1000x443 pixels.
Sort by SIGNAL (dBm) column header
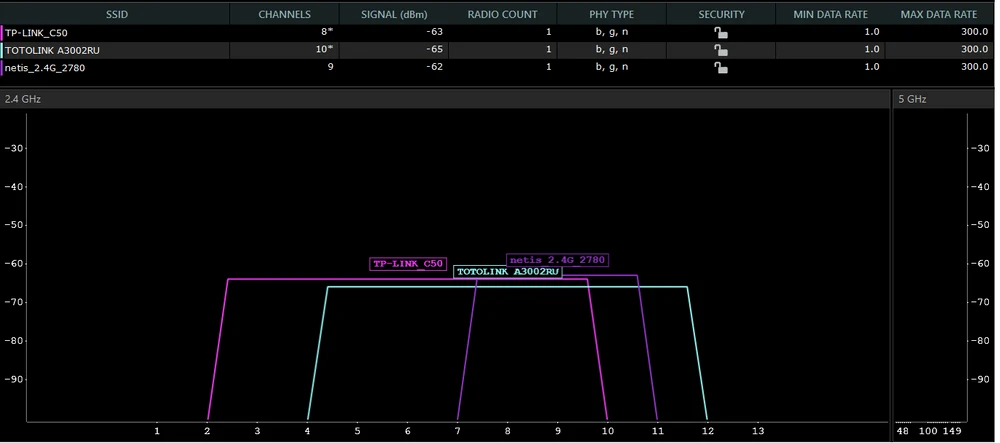[394, 14]
